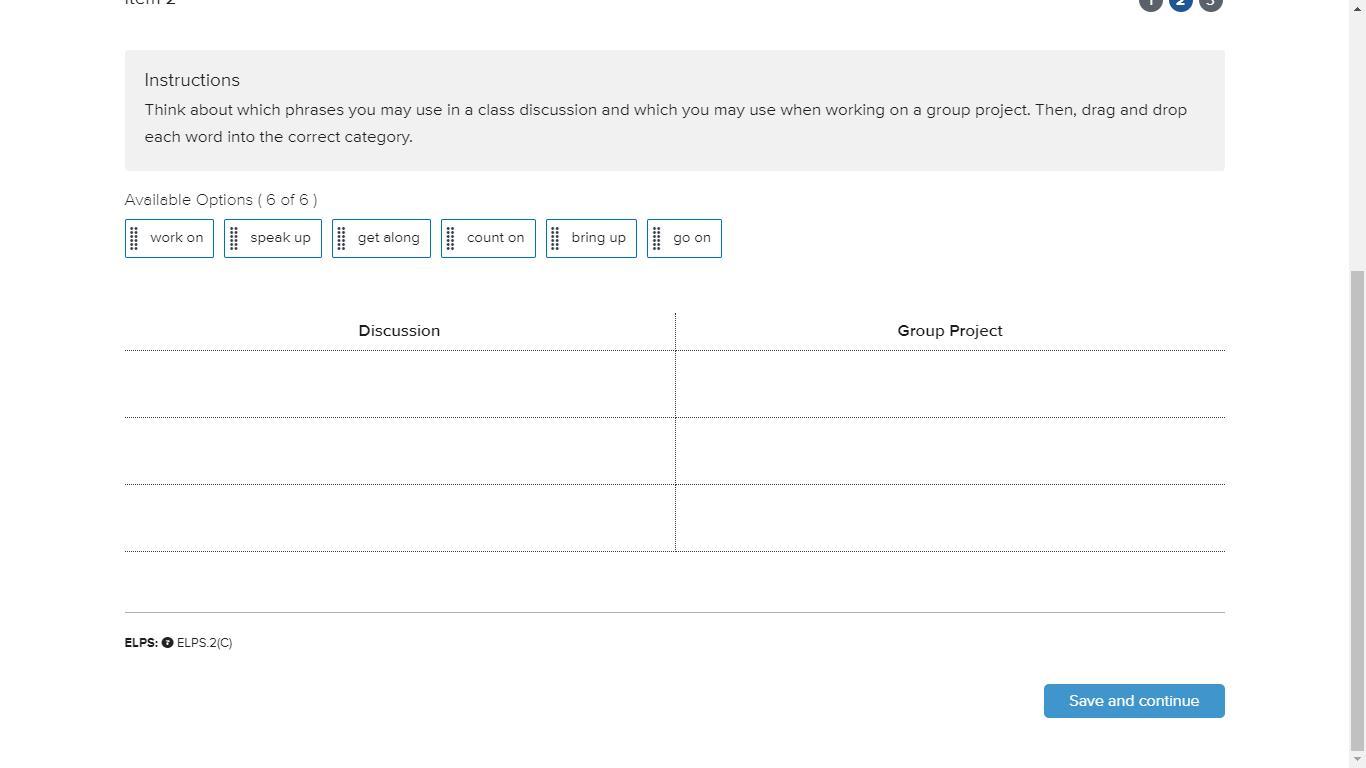Click the drag handle on 'bring up'

(556, 239)
